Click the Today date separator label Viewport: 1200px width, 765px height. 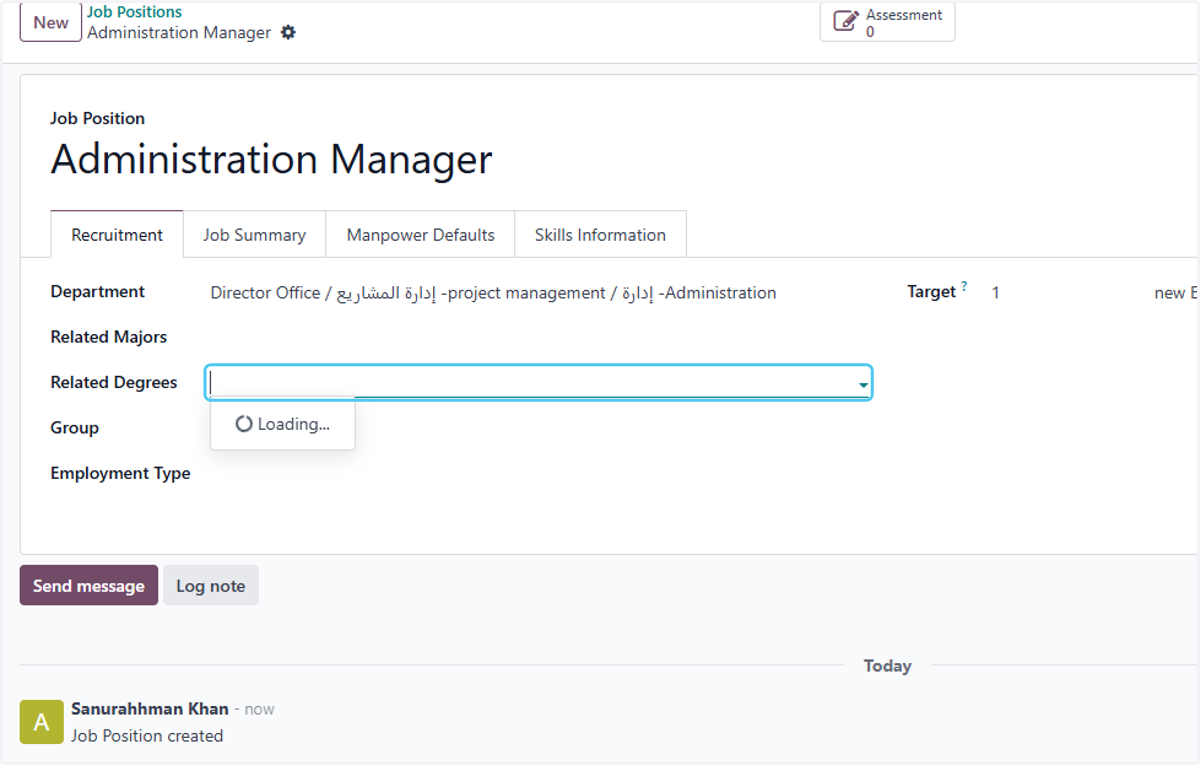[888, 666]
